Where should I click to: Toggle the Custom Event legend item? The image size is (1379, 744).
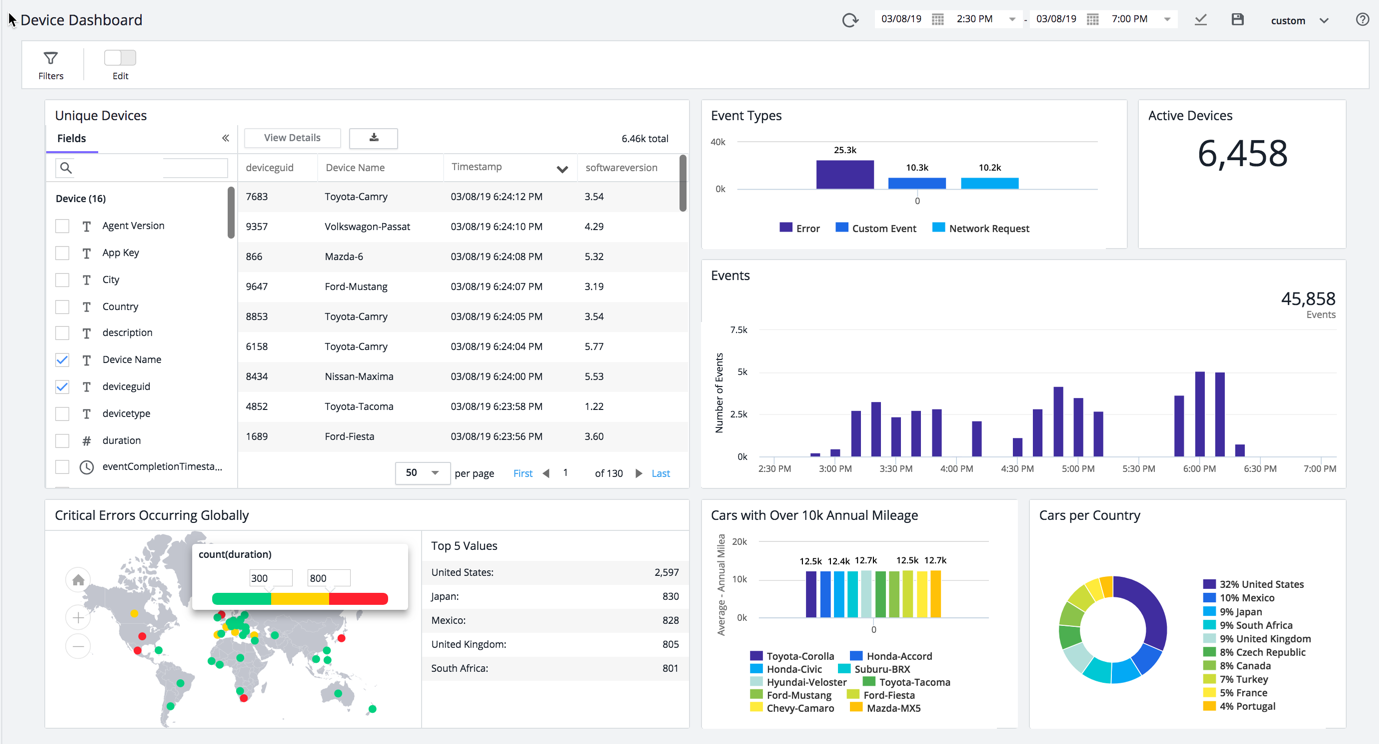[x=876, y=228]
